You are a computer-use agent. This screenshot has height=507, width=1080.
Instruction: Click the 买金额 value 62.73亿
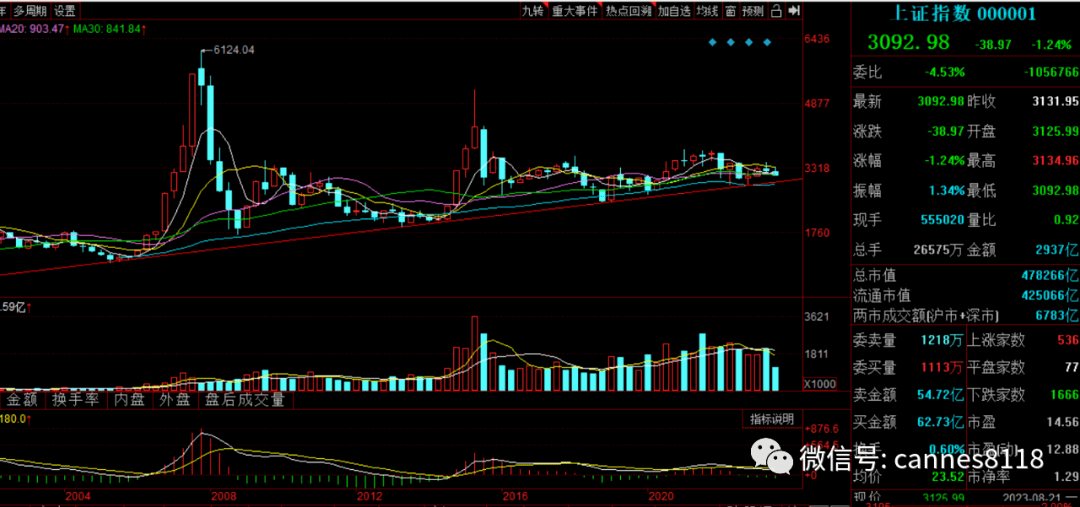pos(939,422)
